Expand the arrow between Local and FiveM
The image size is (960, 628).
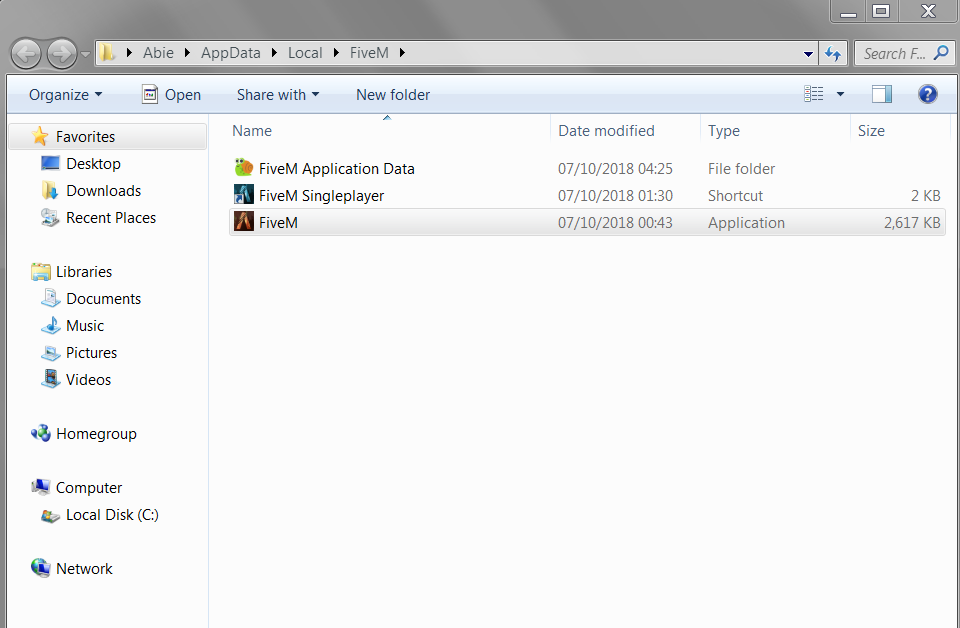[x=336, y=53]
